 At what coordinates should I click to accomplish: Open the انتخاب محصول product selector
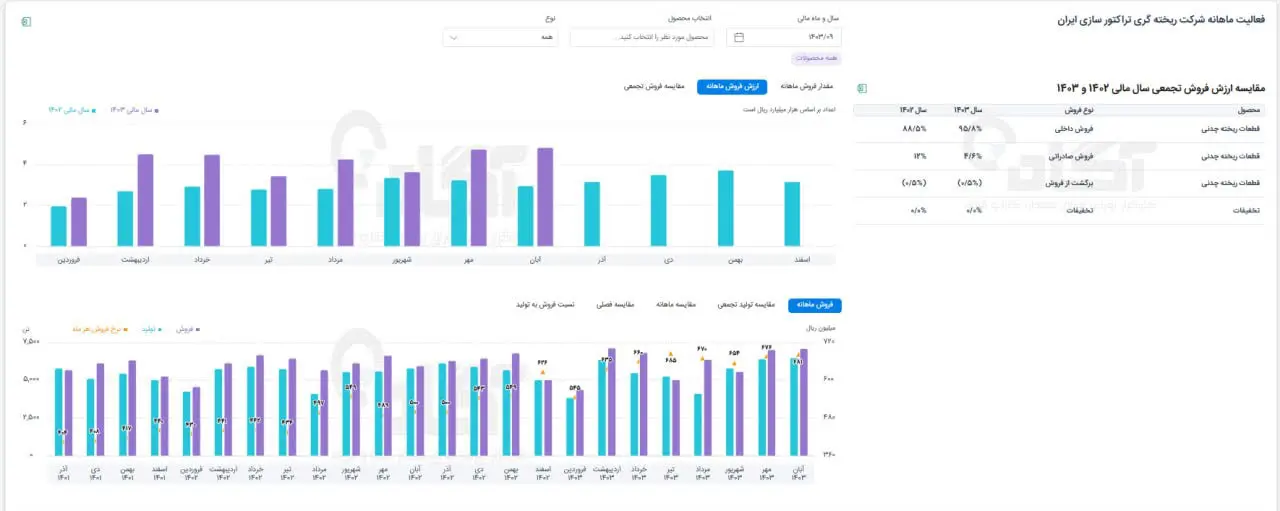[643, 37]
